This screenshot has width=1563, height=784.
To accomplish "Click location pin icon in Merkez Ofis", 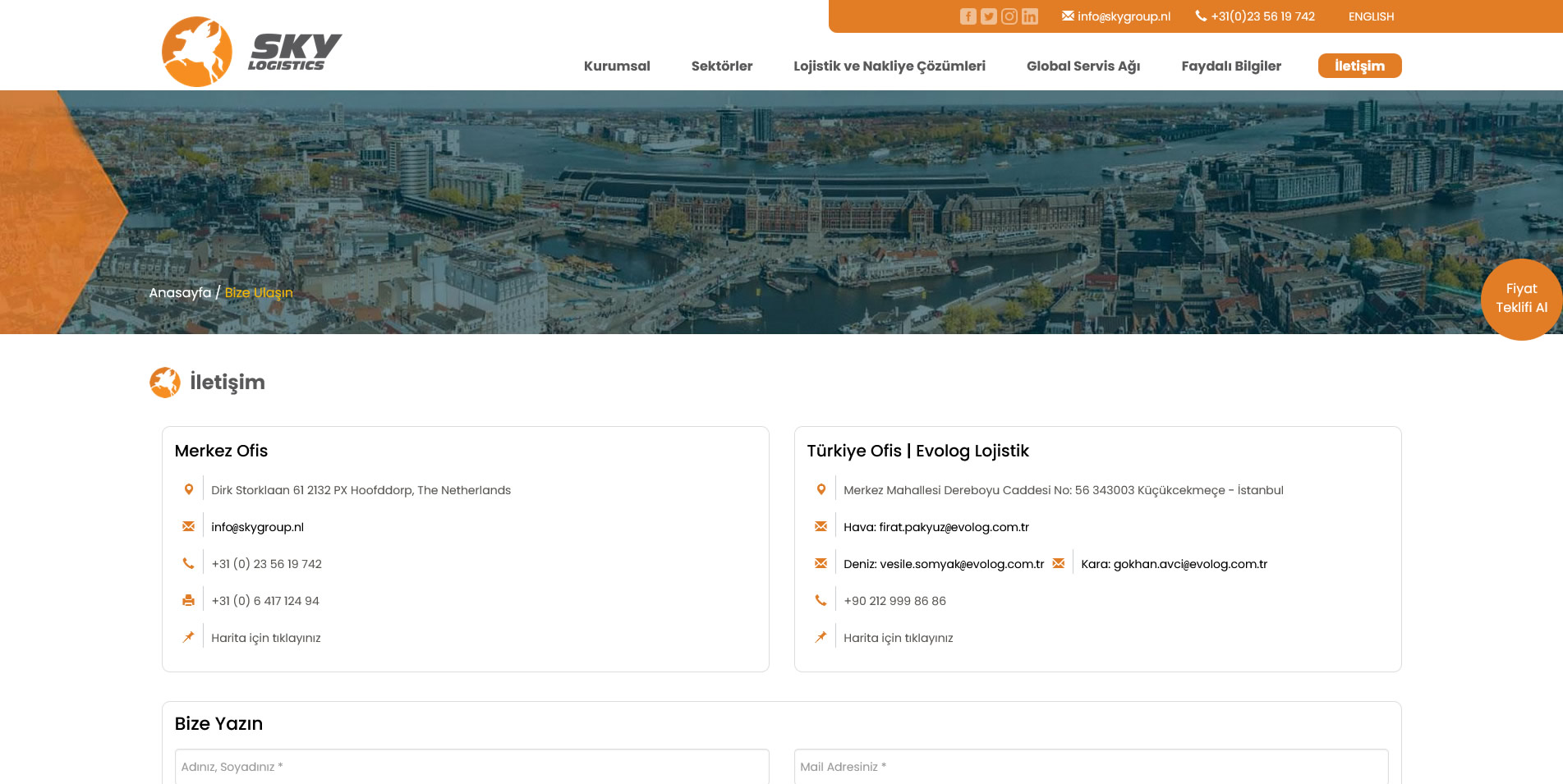I will (189, 489).
